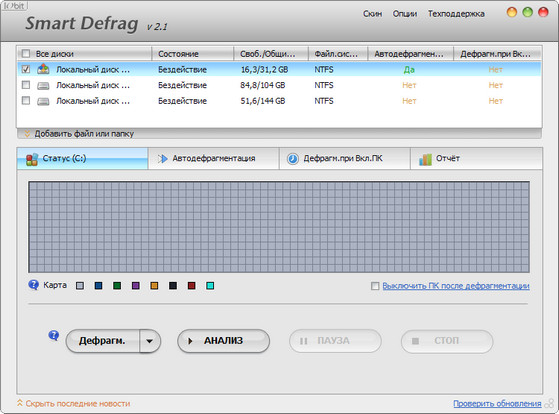The image size is (559, 414).
Task: Click the share icon near Проверить обновления
Action: coord(549,403)
